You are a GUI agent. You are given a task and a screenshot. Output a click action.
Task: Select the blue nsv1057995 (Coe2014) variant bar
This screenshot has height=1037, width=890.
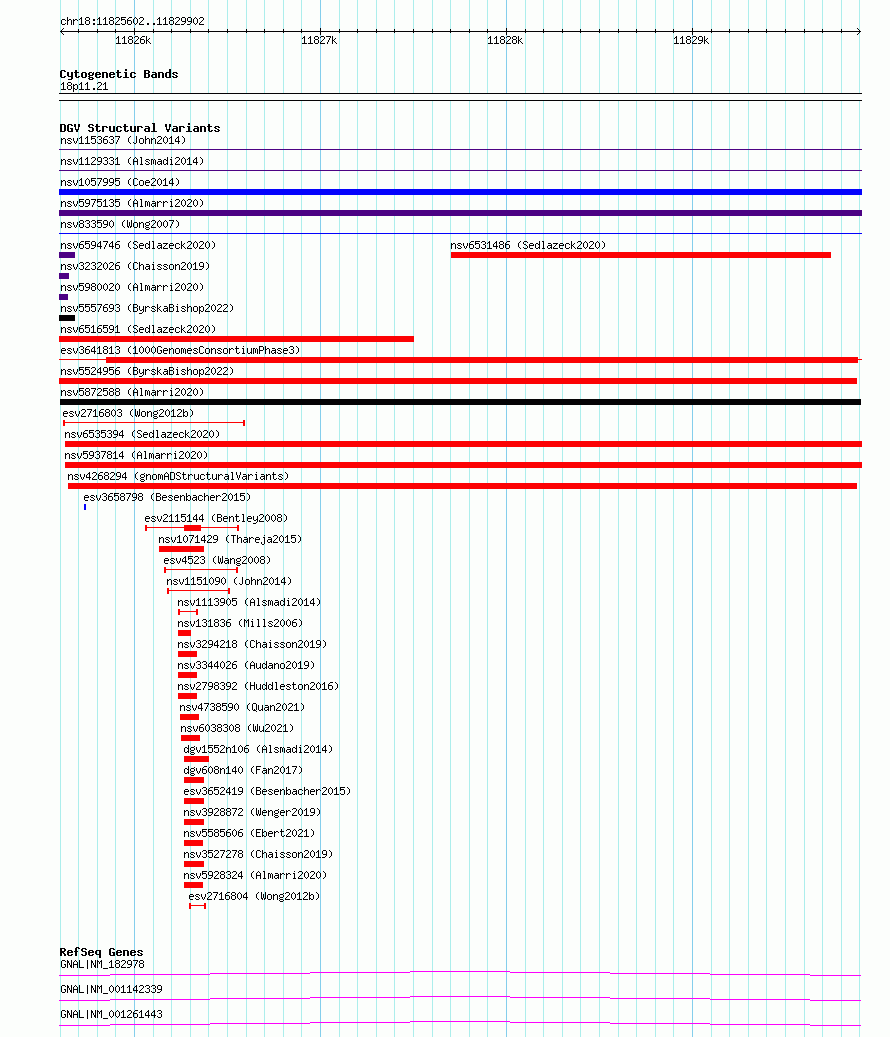tap(460, 192)
